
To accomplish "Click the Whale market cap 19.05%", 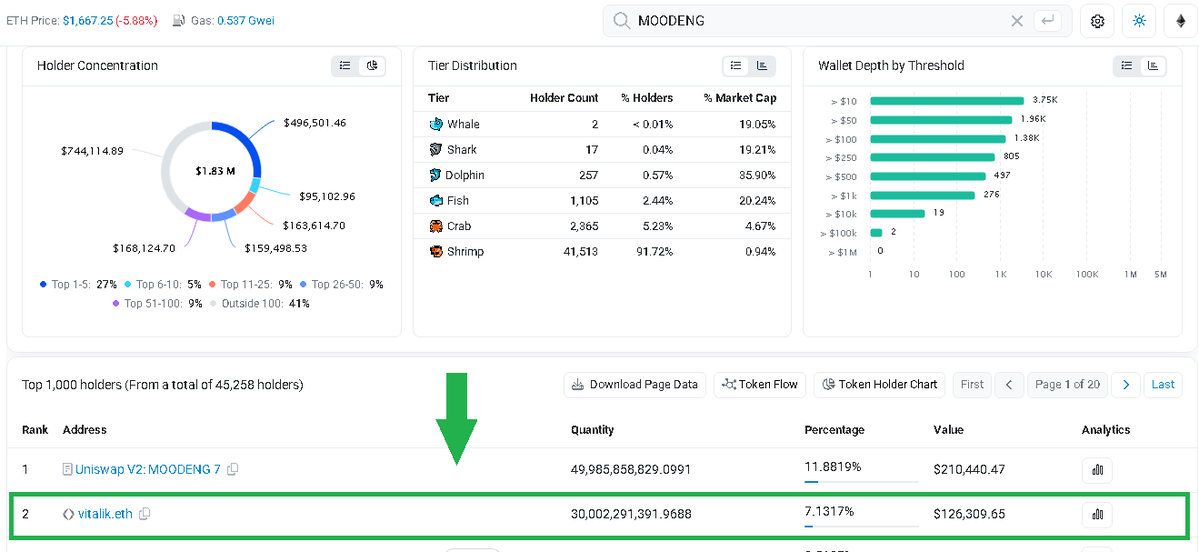I will (759, 124).
